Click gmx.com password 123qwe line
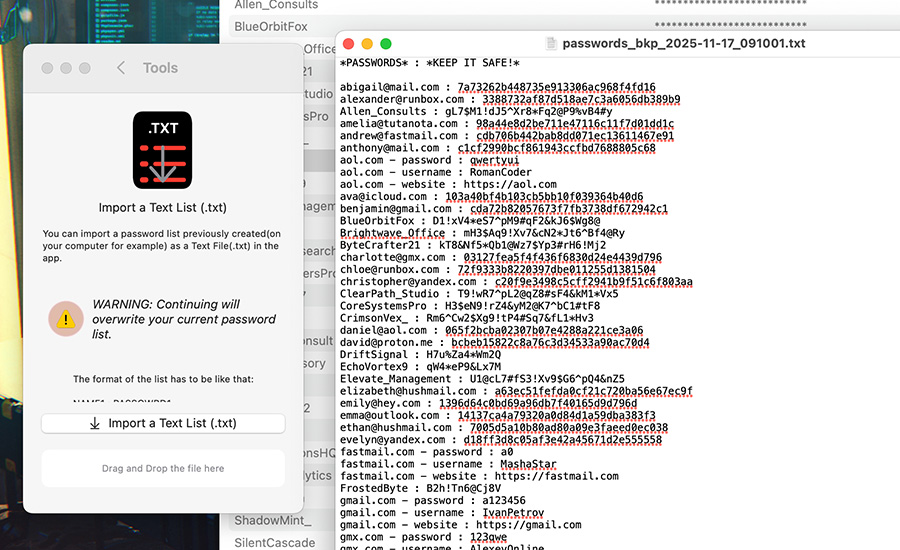The height and width of the screenshot is (550, 900). click(424, 537)
